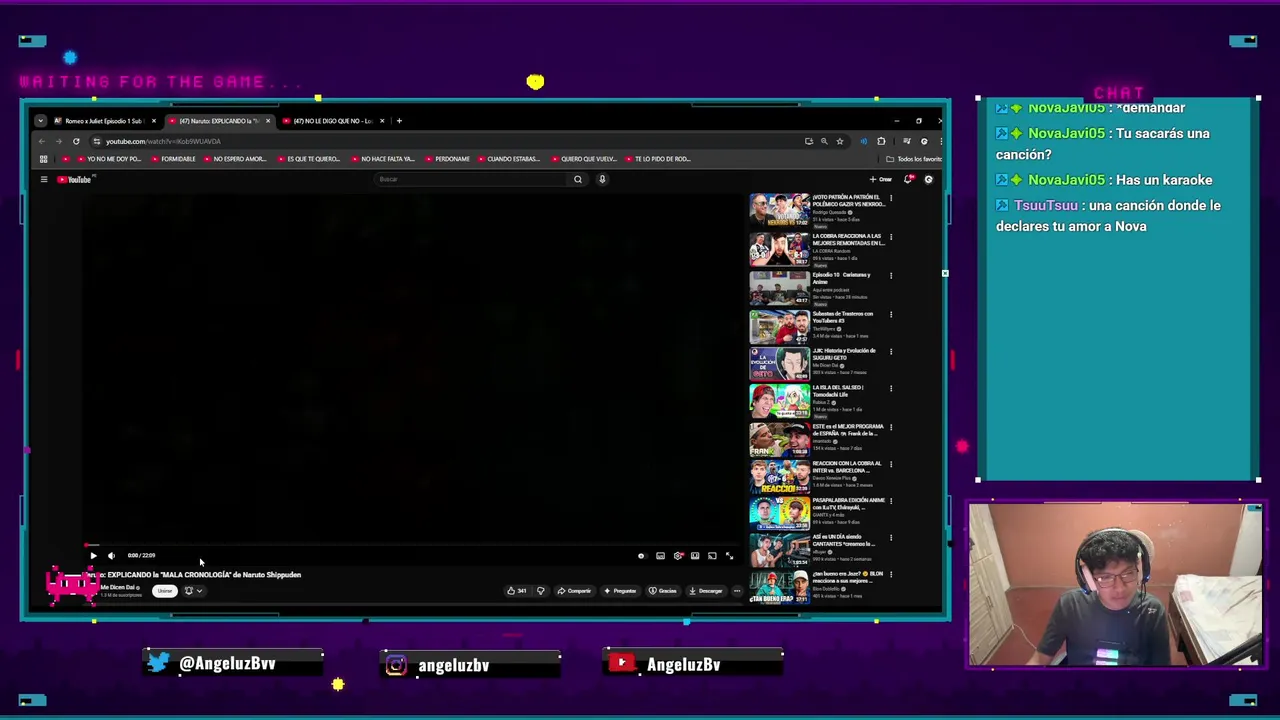The width and height of the screenshot is (1280, 720).
Task: Enter fullscreen in the video player
Action: pos(729,555)
